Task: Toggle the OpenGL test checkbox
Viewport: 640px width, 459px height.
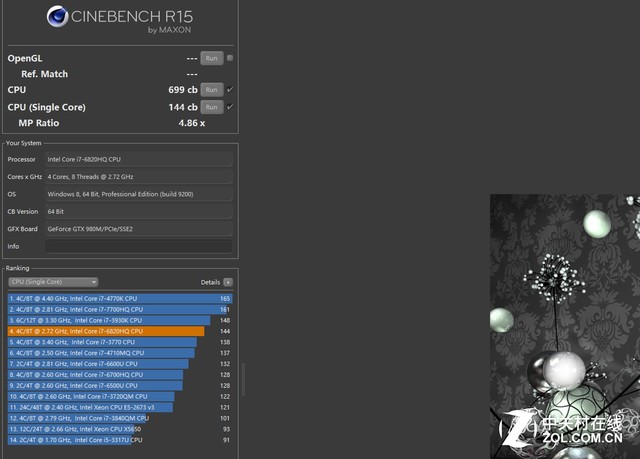Action: tap(230, 58)
